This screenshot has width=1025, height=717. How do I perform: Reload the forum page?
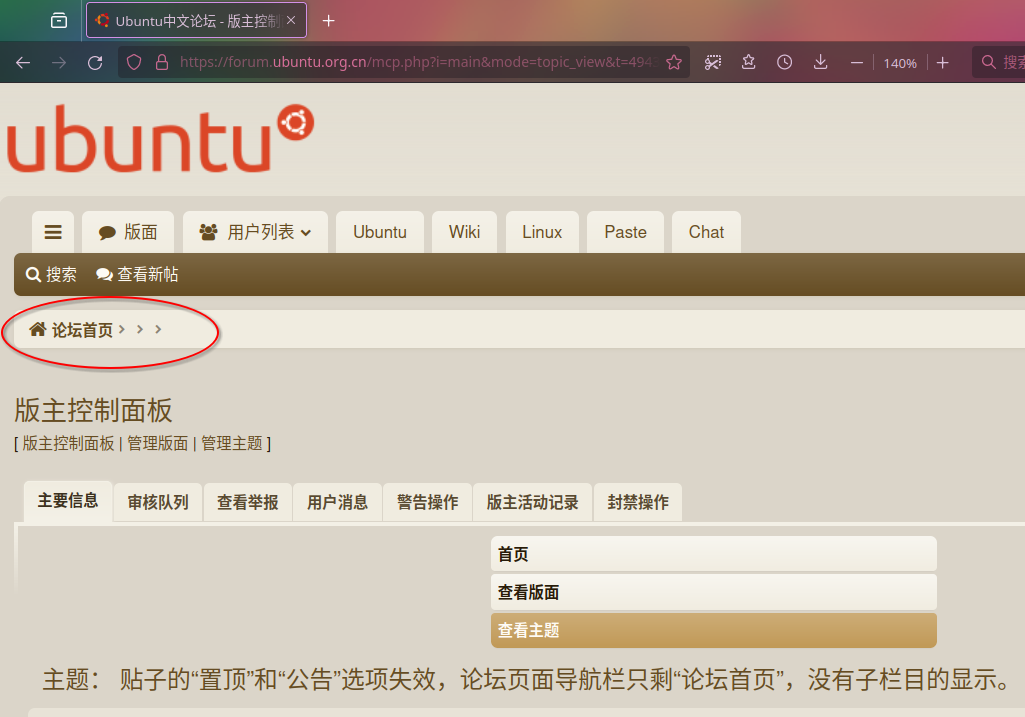tap(95, 63)
